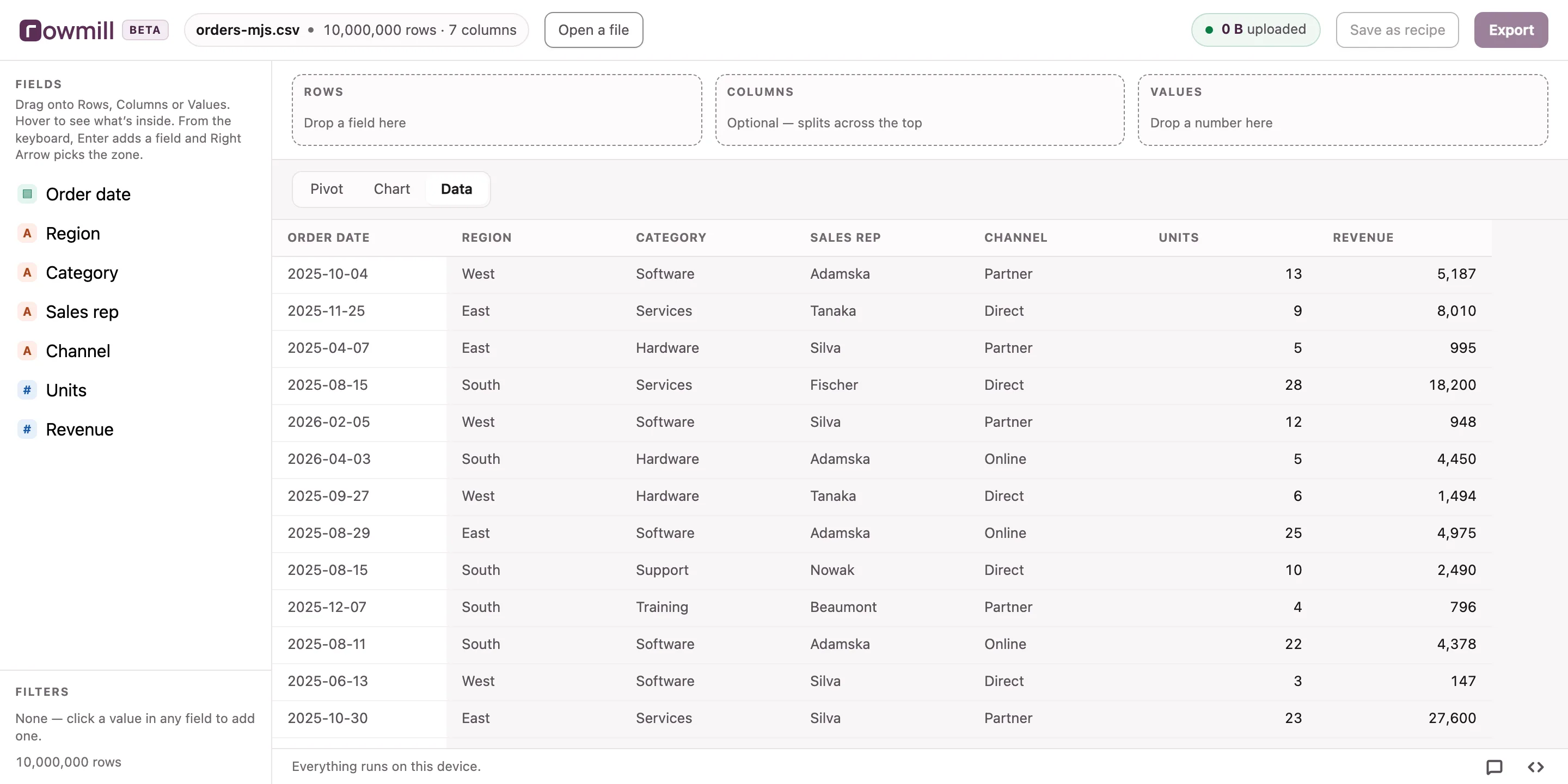Click the SALES REP column header
Image resolution: width=1568 pixels, height=784 pixels.
point(845,238)
